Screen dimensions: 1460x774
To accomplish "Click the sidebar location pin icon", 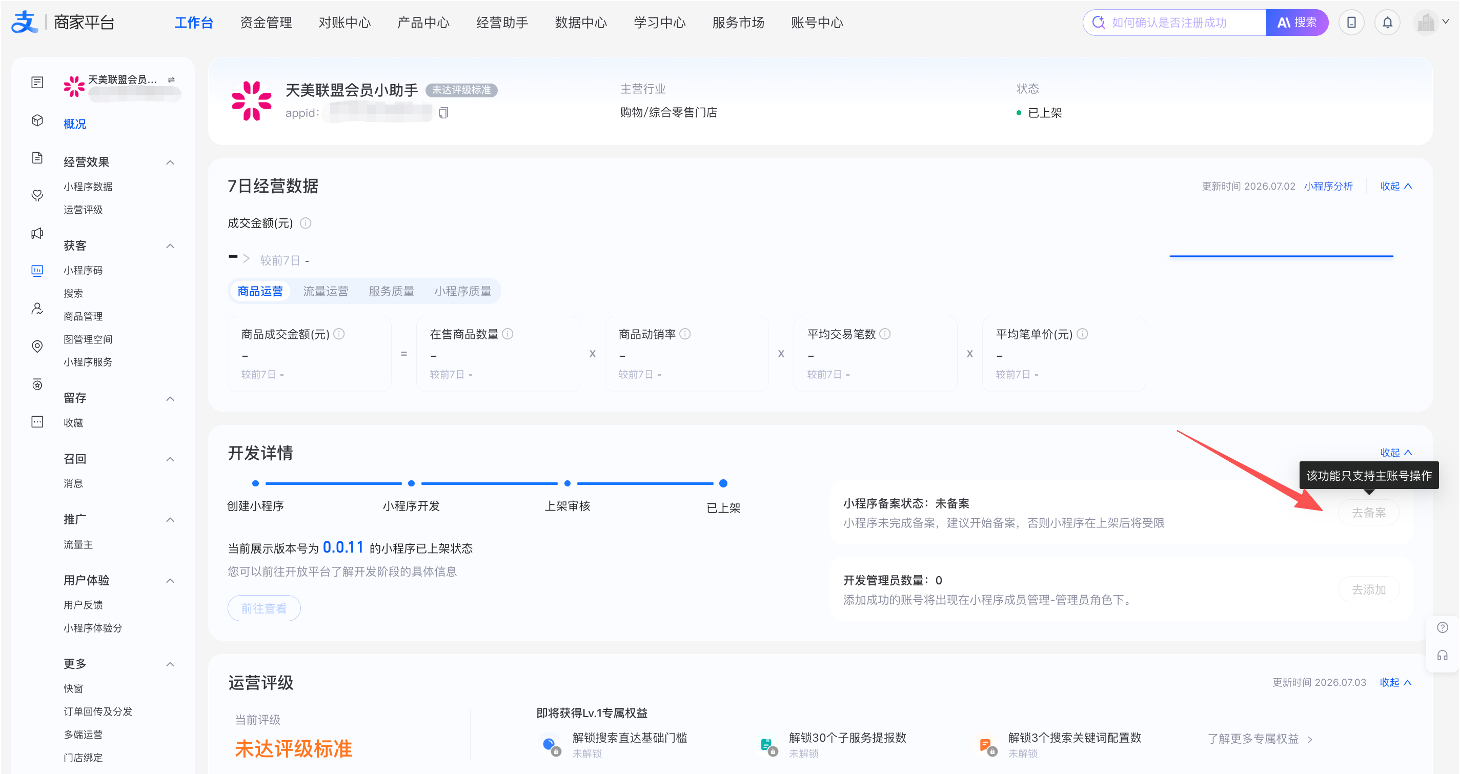I will [x=37, y=346].
